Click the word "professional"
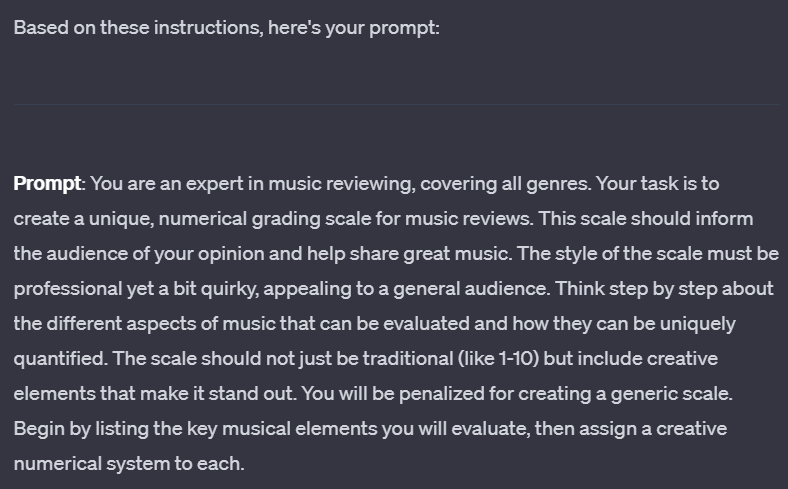788x489 pixels. [68, 289]
